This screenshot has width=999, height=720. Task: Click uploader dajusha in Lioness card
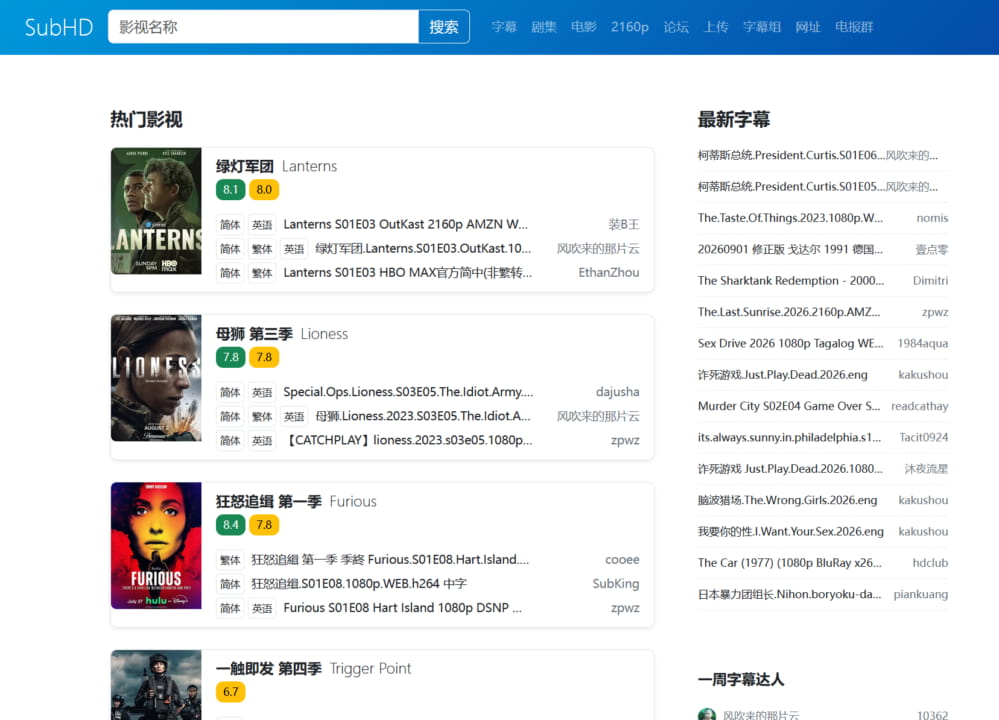pos(617,392)
